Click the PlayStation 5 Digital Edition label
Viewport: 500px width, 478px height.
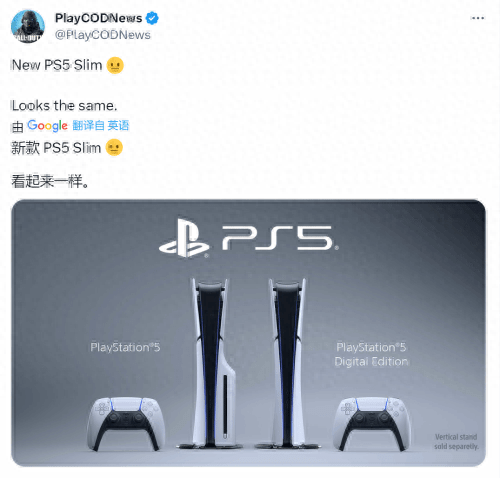click(371, 354)
